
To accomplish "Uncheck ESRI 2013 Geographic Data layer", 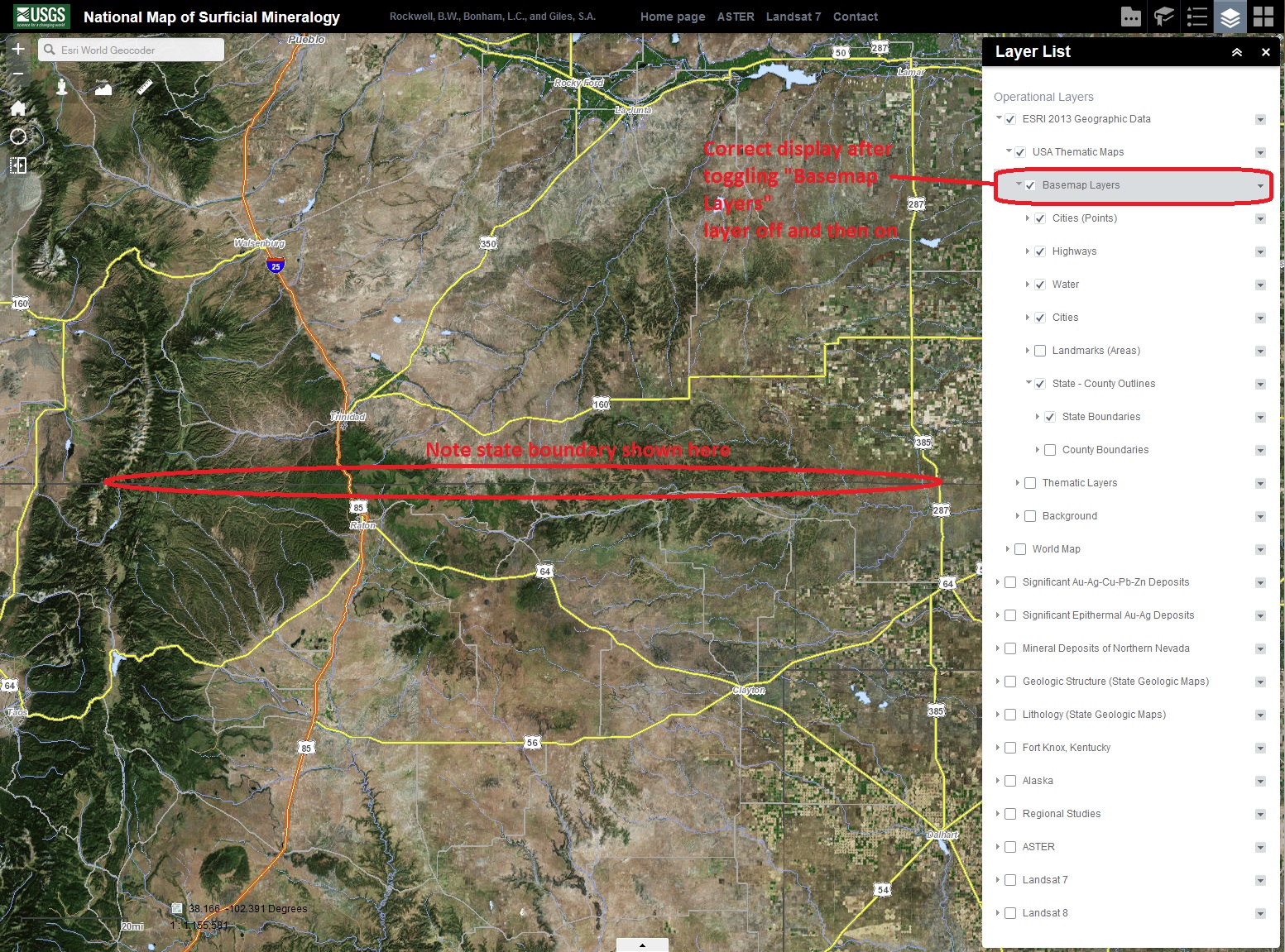I will pyautogui.click(x=1010, y=119).
